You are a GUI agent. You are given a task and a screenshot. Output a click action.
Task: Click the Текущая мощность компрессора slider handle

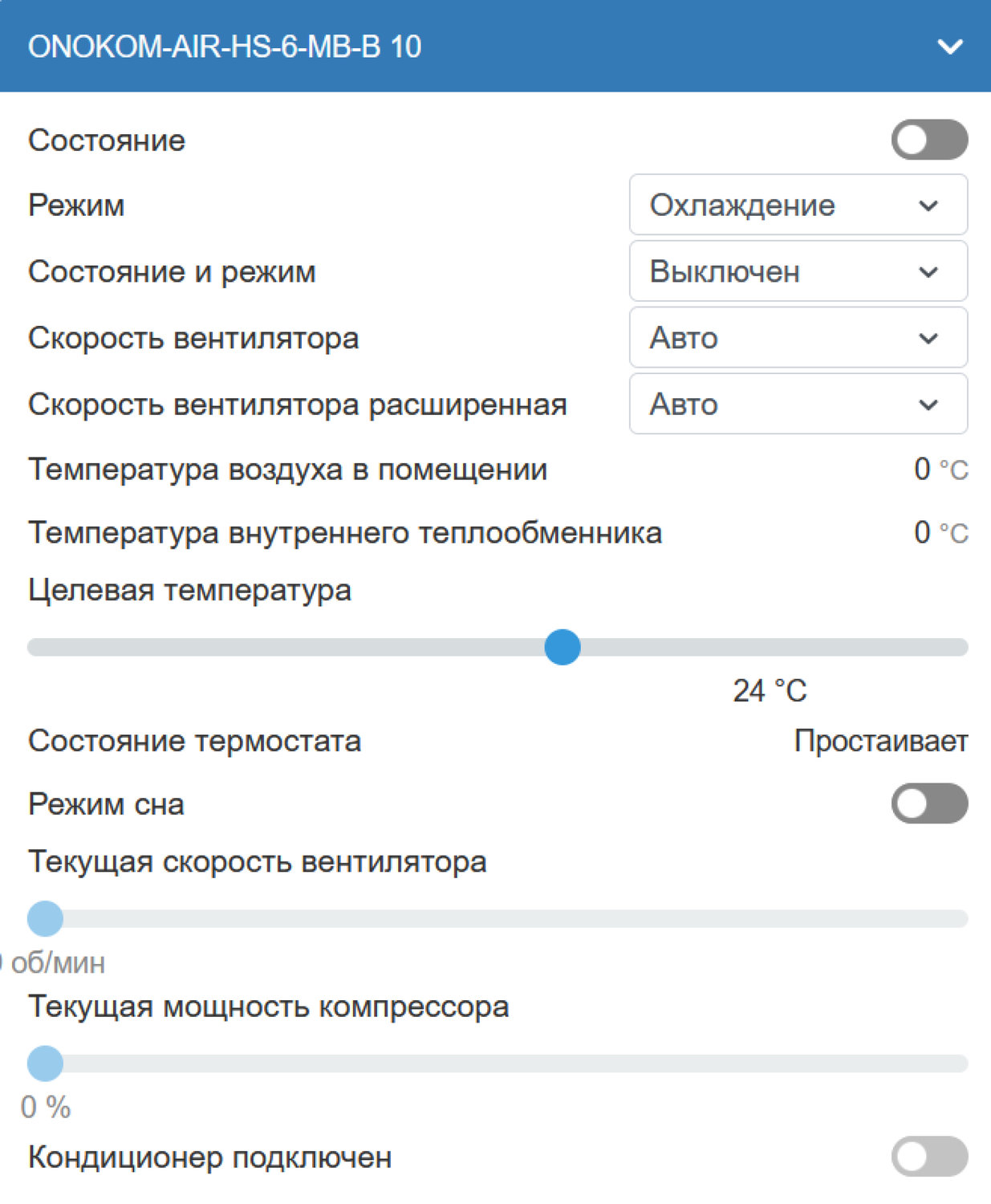tap(46, 1064)
